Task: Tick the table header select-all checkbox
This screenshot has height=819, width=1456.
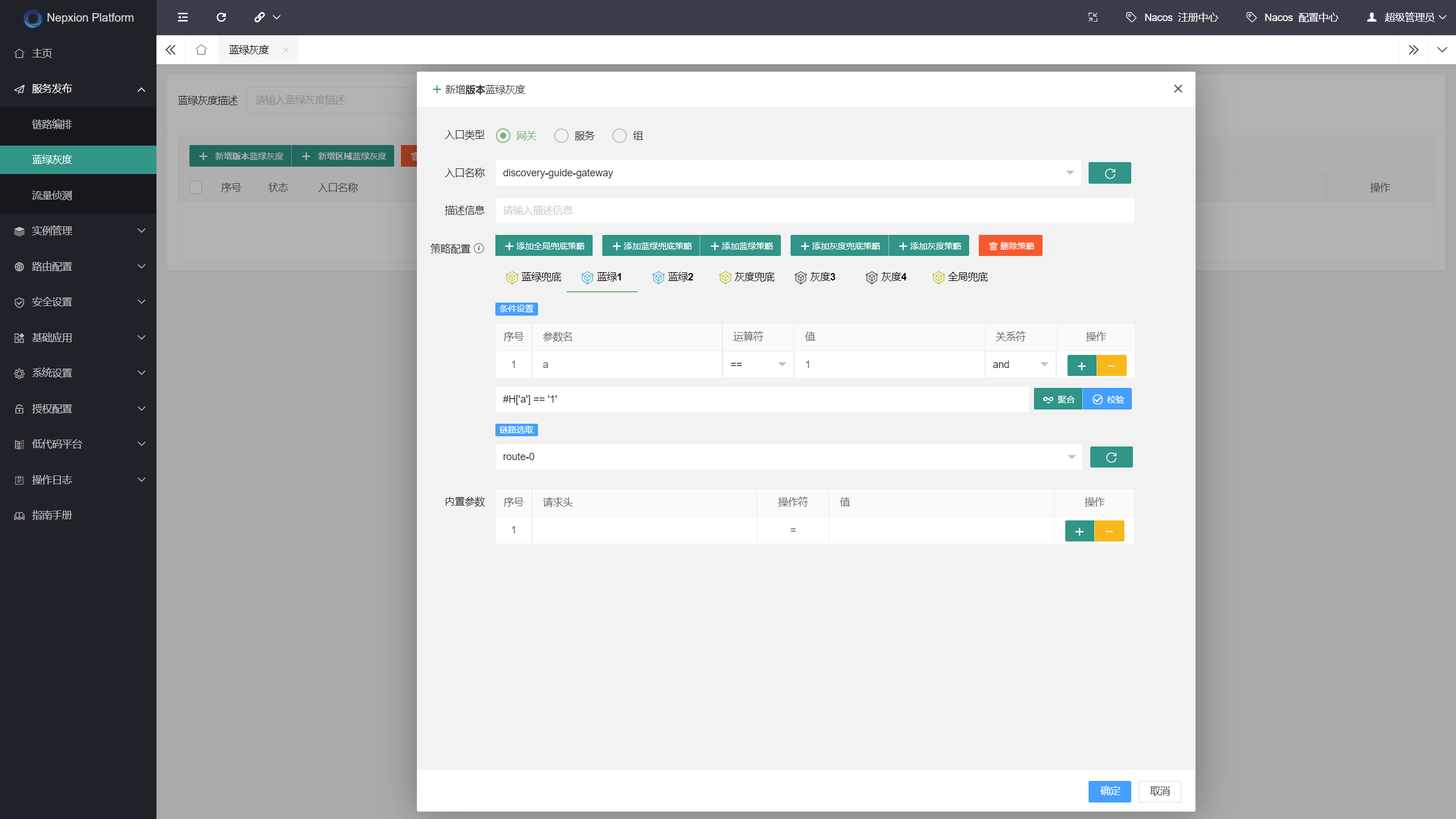Action: click(196, 187)
